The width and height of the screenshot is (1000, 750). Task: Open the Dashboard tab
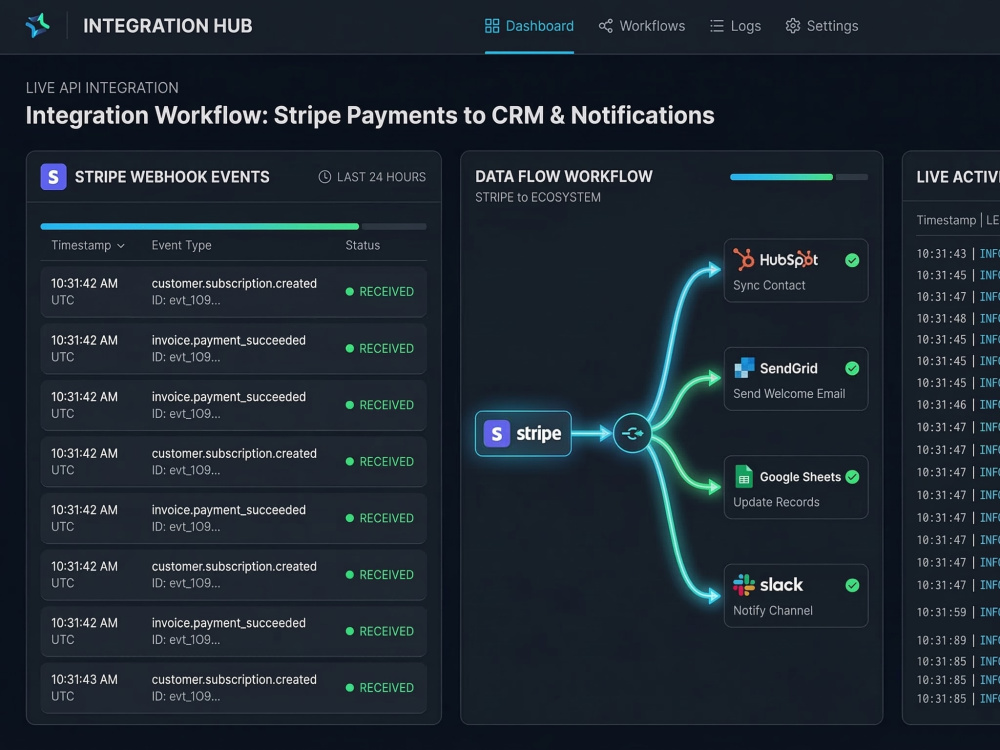[529, 26]
